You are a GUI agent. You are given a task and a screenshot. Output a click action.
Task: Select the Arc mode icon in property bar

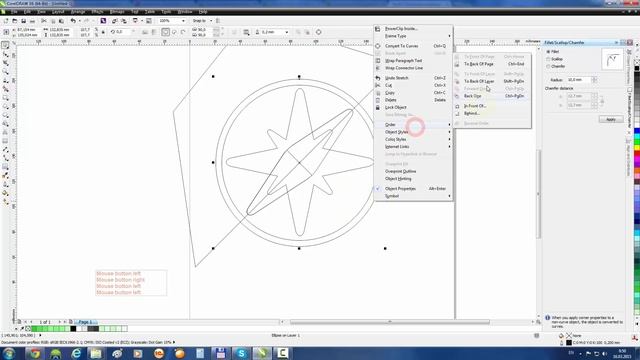click(183, 32)
